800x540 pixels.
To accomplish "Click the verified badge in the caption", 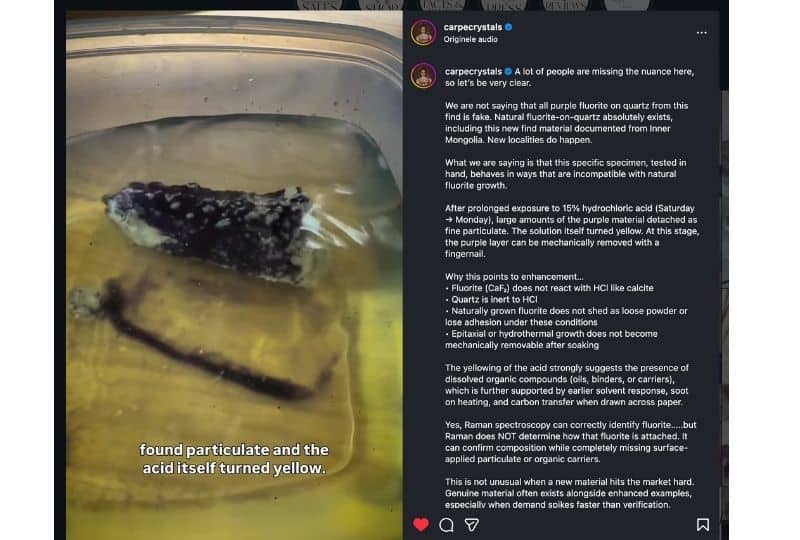I will (x=508, y=71).
